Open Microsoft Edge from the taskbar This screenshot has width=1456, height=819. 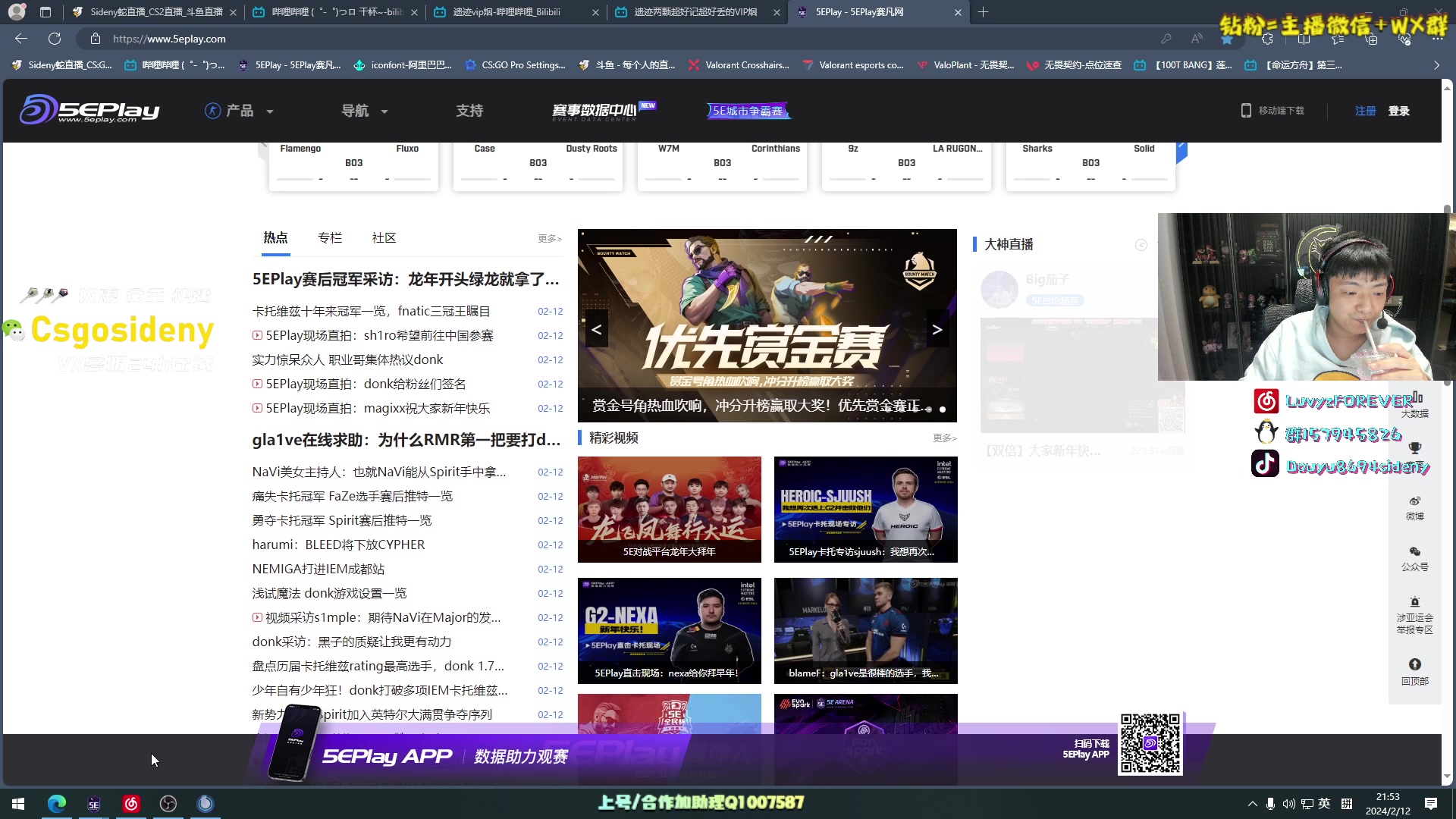(57, 803)
